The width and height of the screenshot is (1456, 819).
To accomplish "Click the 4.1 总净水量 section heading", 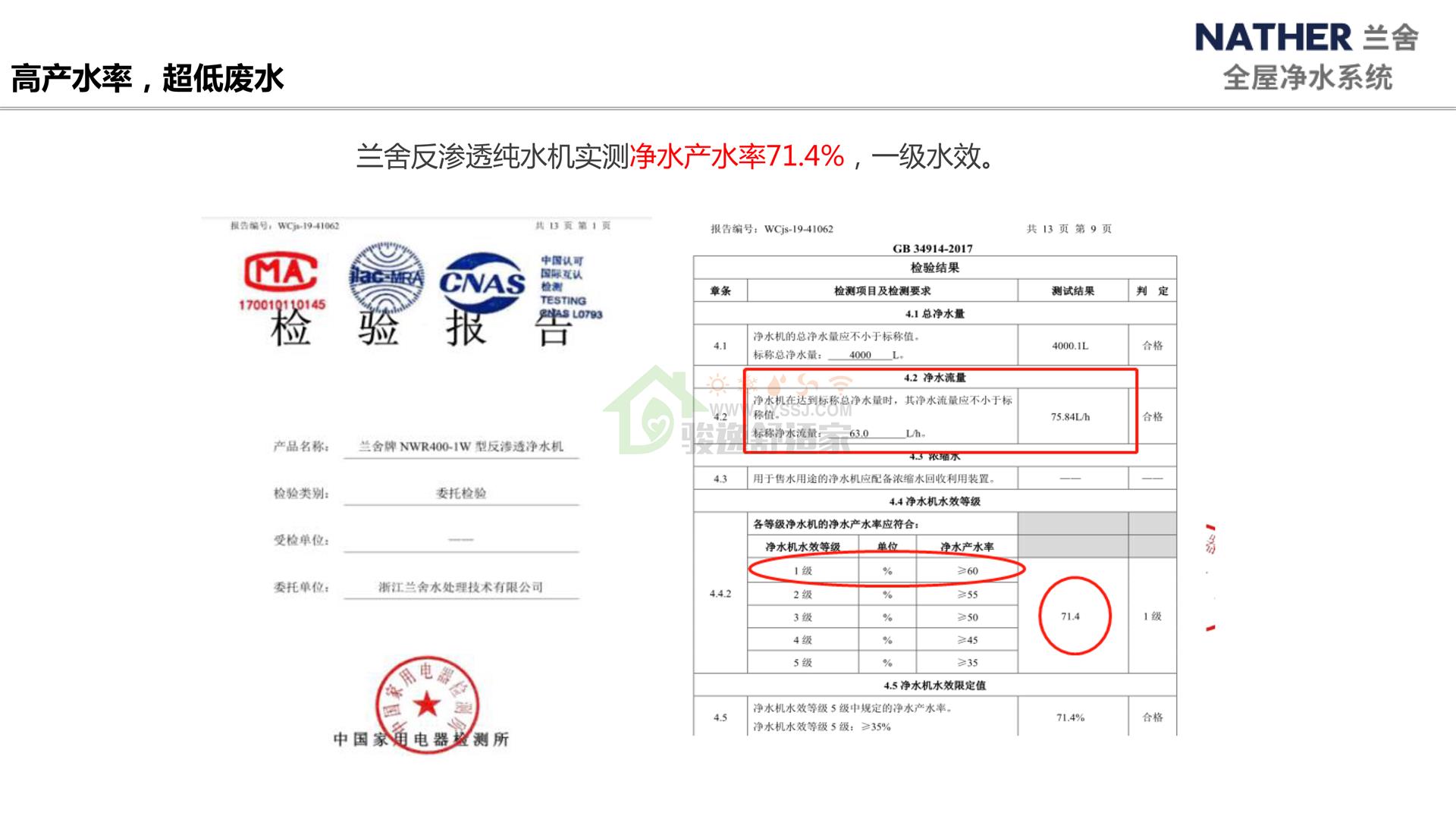I will 935,314.
